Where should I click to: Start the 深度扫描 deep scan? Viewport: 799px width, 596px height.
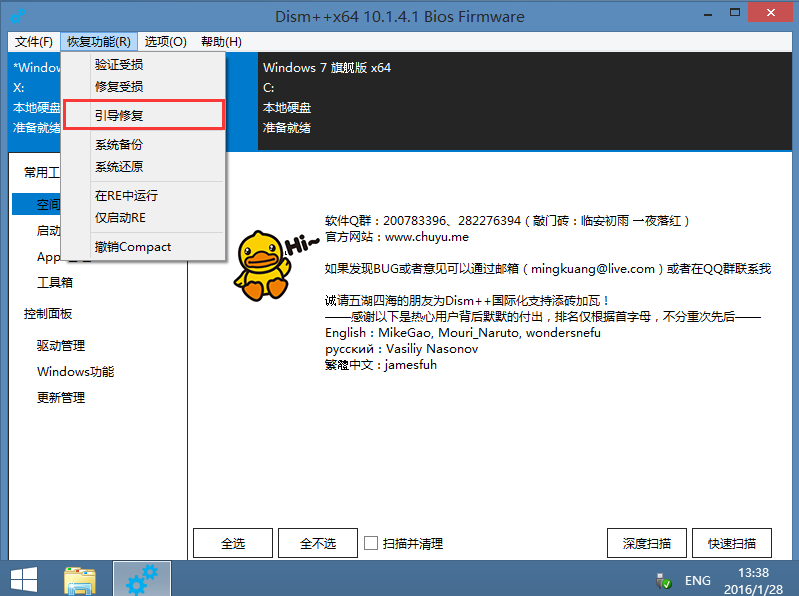(x=647, y=543)
